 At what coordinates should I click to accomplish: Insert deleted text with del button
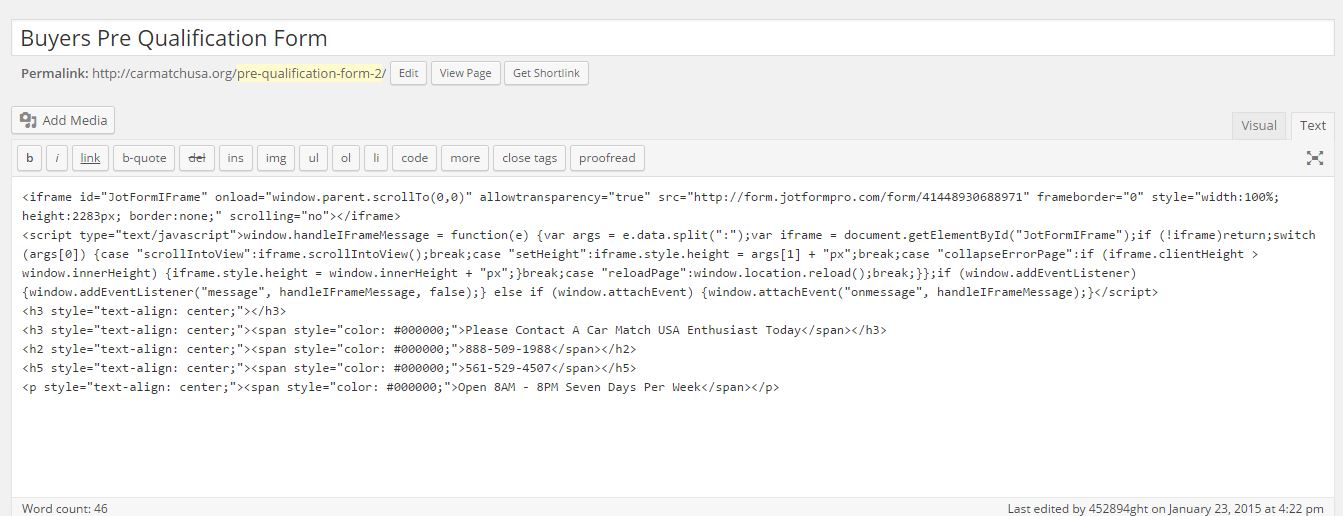[197, 158]
